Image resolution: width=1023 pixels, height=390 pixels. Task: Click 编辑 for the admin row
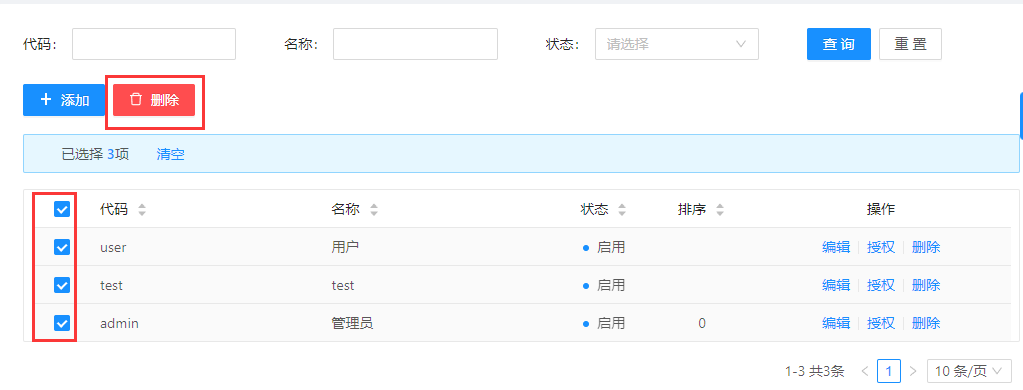(x=836, y=323)
